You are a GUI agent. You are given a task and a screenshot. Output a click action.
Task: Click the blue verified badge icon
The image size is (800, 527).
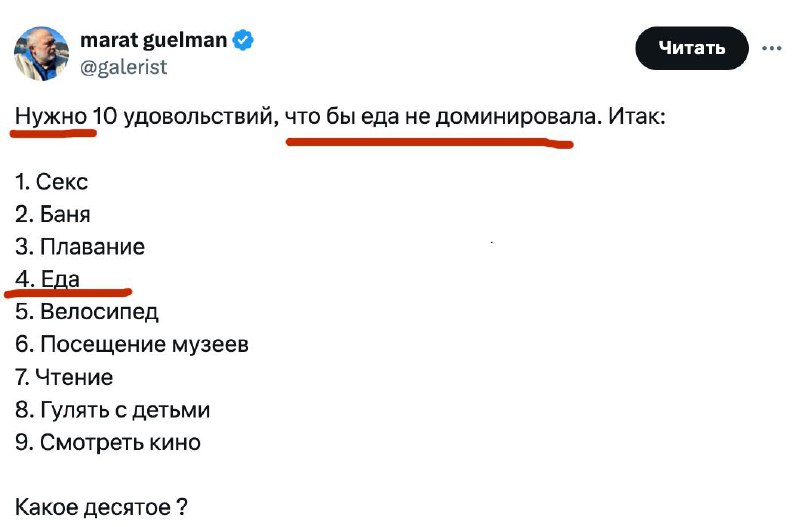(243, 40)
